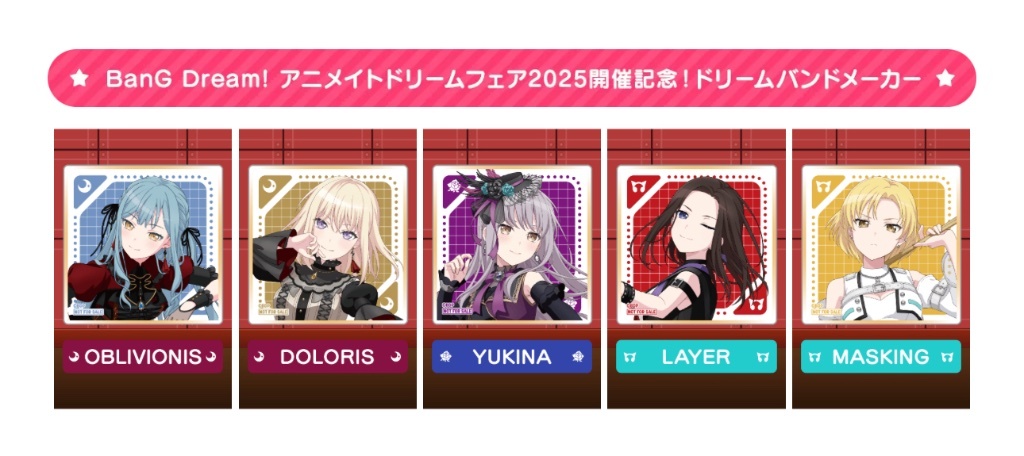Click the BanG Dream! Dream Band Maker banner
The image size is (1024, 456).
click(x=512, y=79)
